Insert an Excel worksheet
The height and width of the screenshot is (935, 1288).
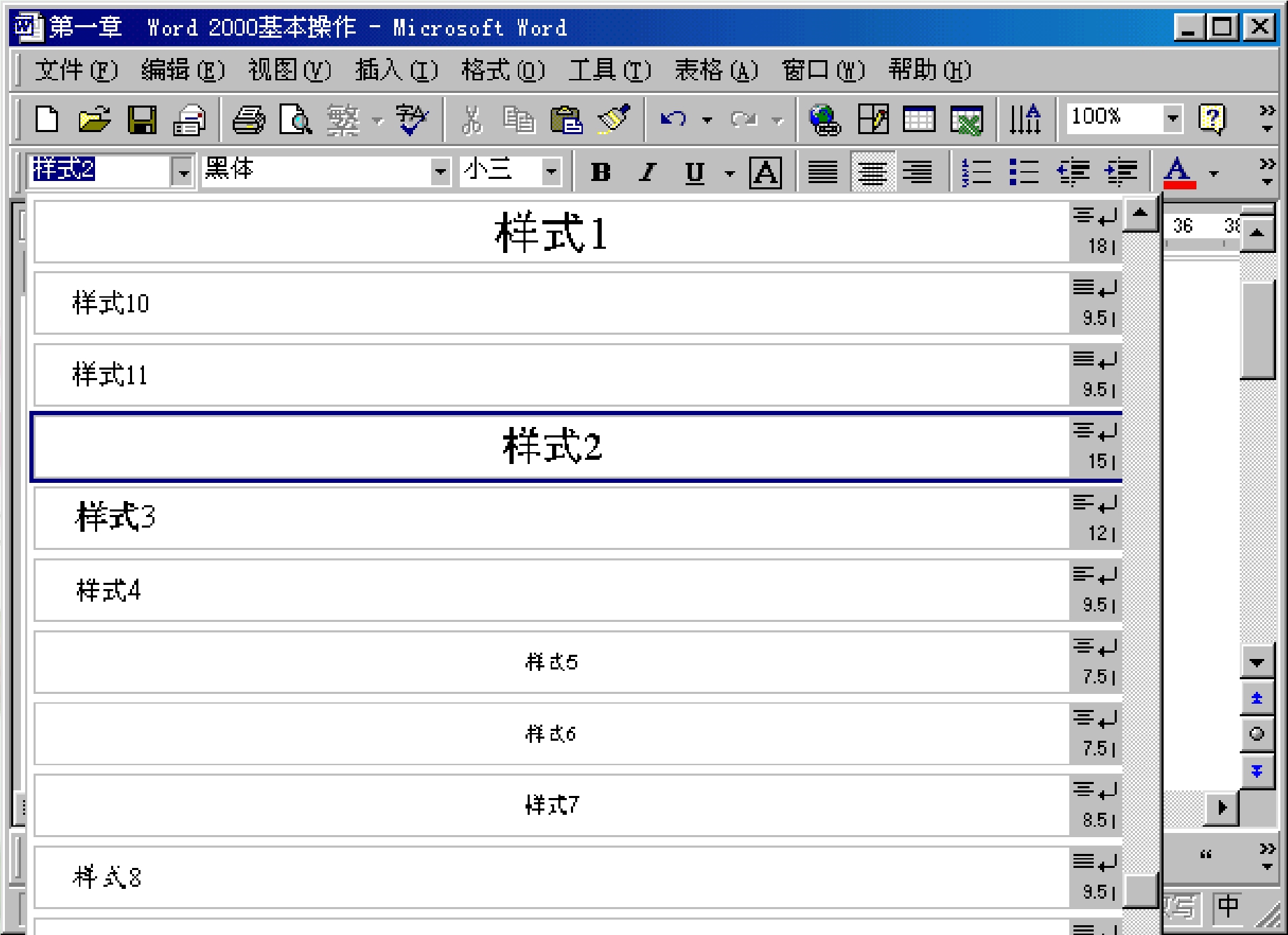coord(967,119)
